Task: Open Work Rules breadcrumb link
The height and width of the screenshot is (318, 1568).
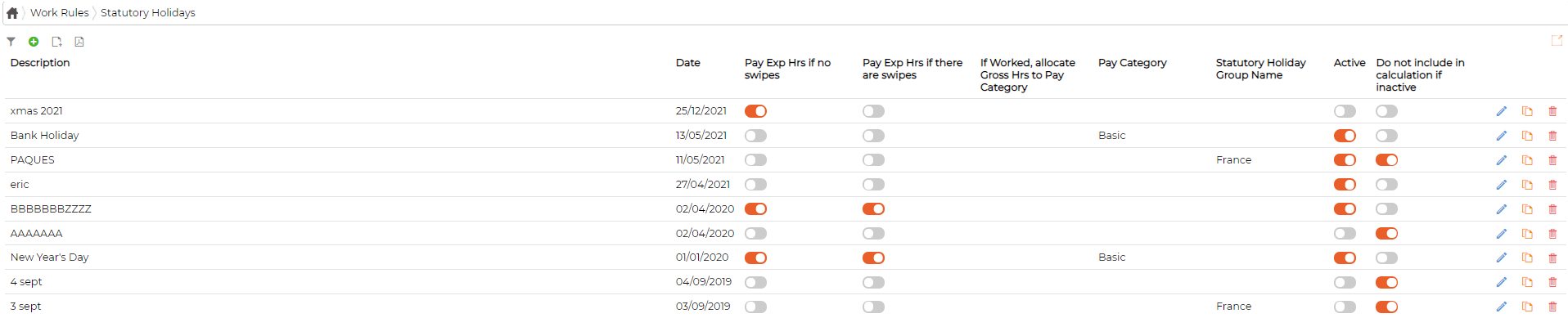Action: [60, 13]
